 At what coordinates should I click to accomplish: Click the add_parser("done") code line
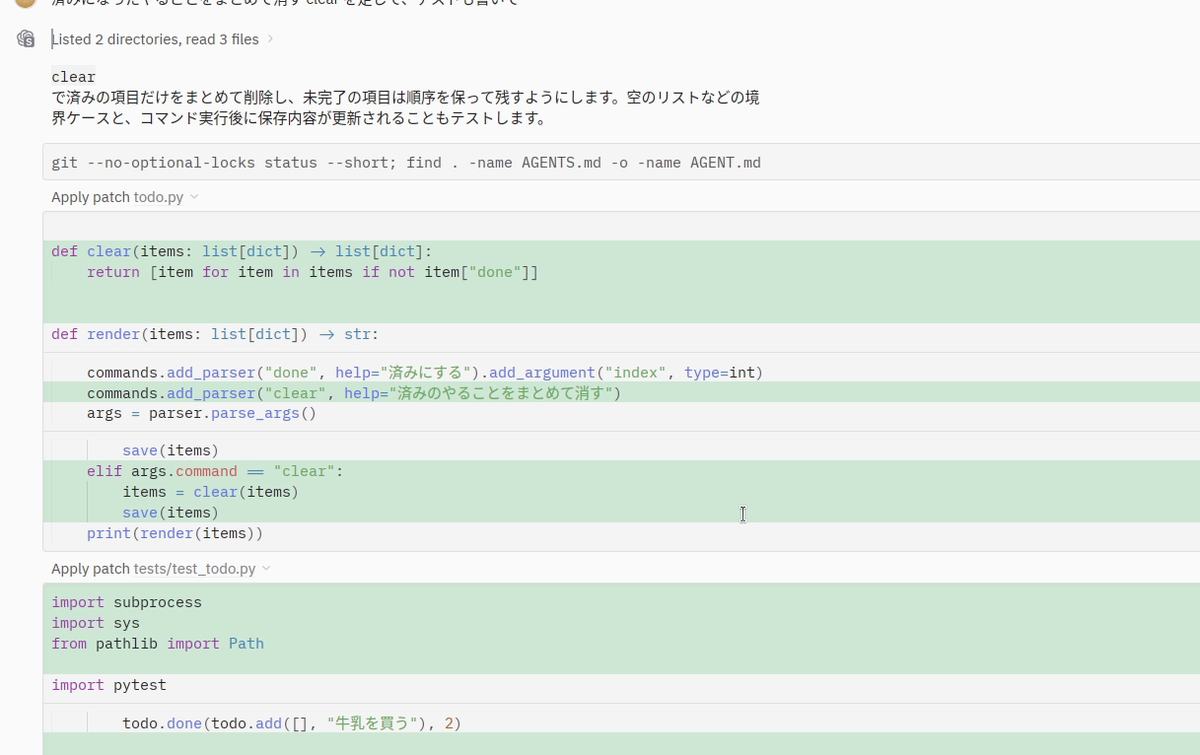pos(425,373)
